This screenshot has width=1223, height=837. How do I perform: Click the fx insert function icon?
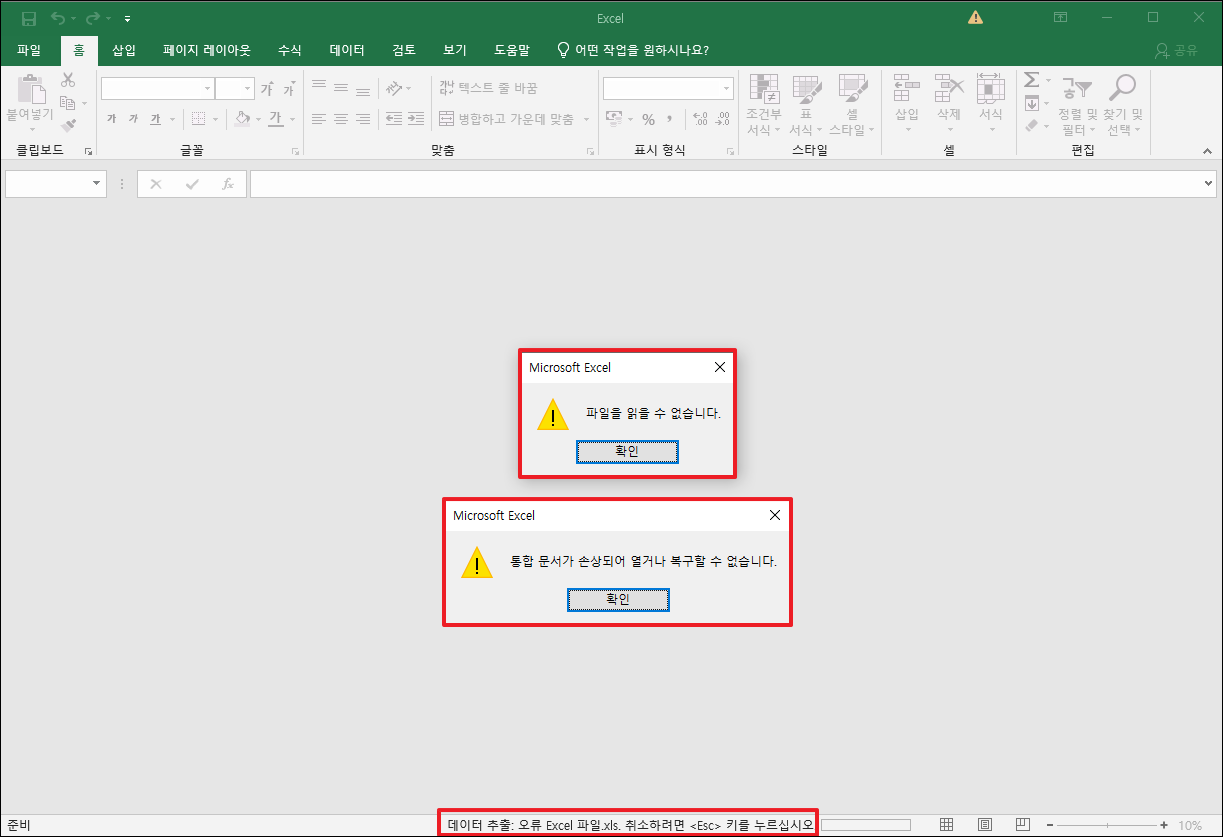coord(228,184)
